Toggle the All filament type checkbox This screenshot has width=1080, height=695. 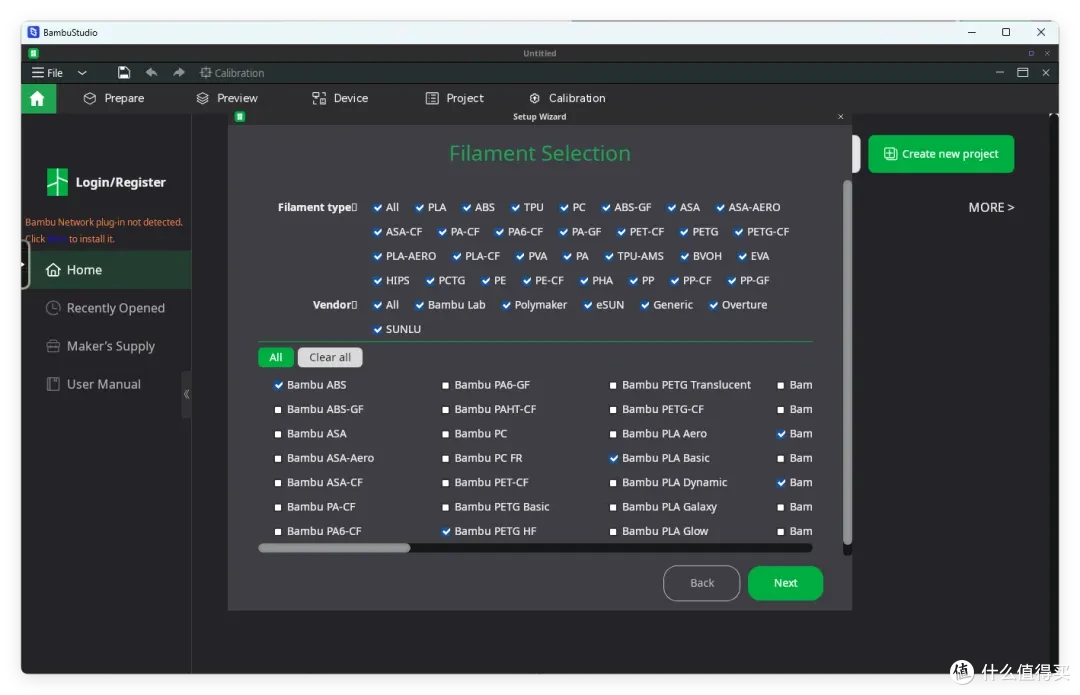pos(377,207)
